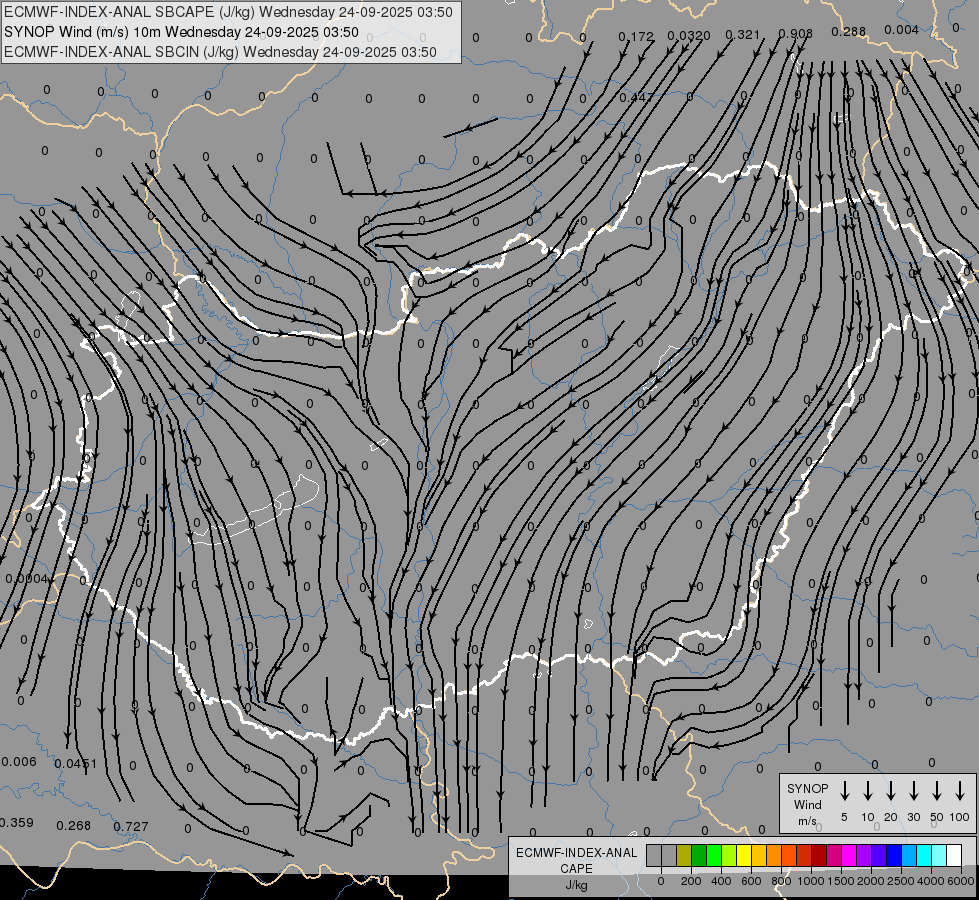Pick the pure blue CAPE swatch
Screen dimensions: 979x900
click(894, 855)
